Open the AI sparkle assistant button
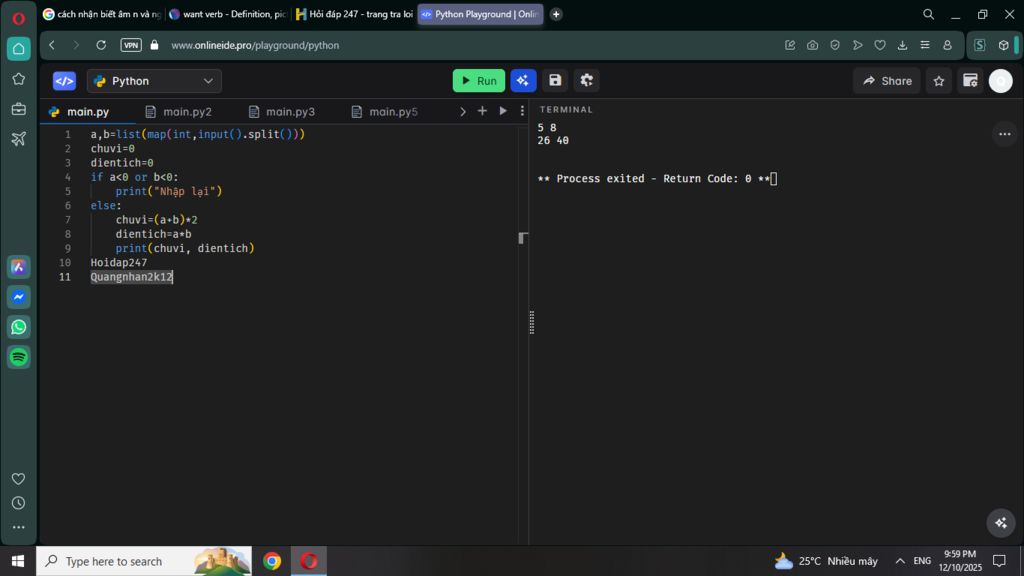Image resolution: width=1024 pixels, height=576 pixels. coord(523,81)
